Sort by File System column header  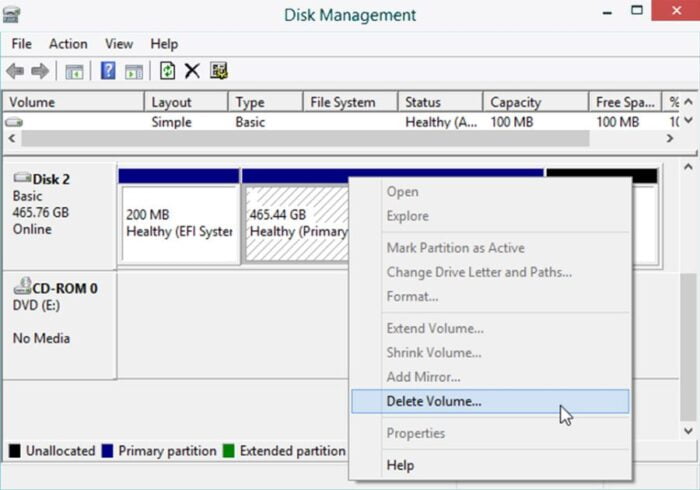pyautogui.click(x=351, y=102)
